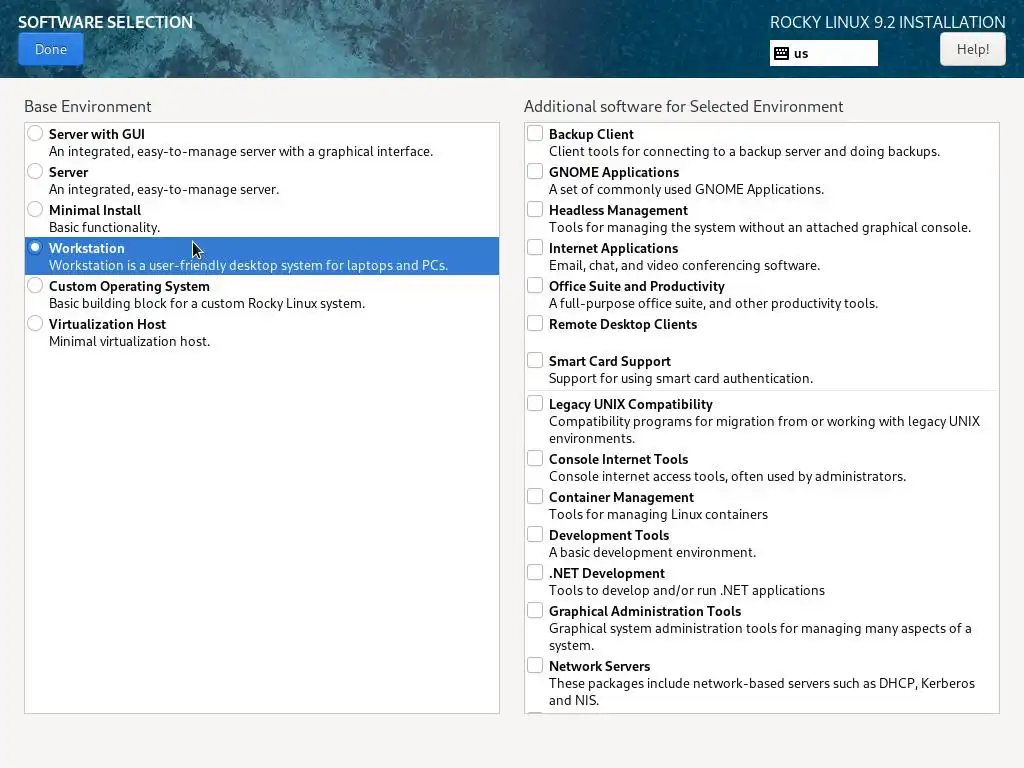This screenshot has height=768, width=1024.
Task: Enable Internet Applications checkbox
Action: coord(535,247)
